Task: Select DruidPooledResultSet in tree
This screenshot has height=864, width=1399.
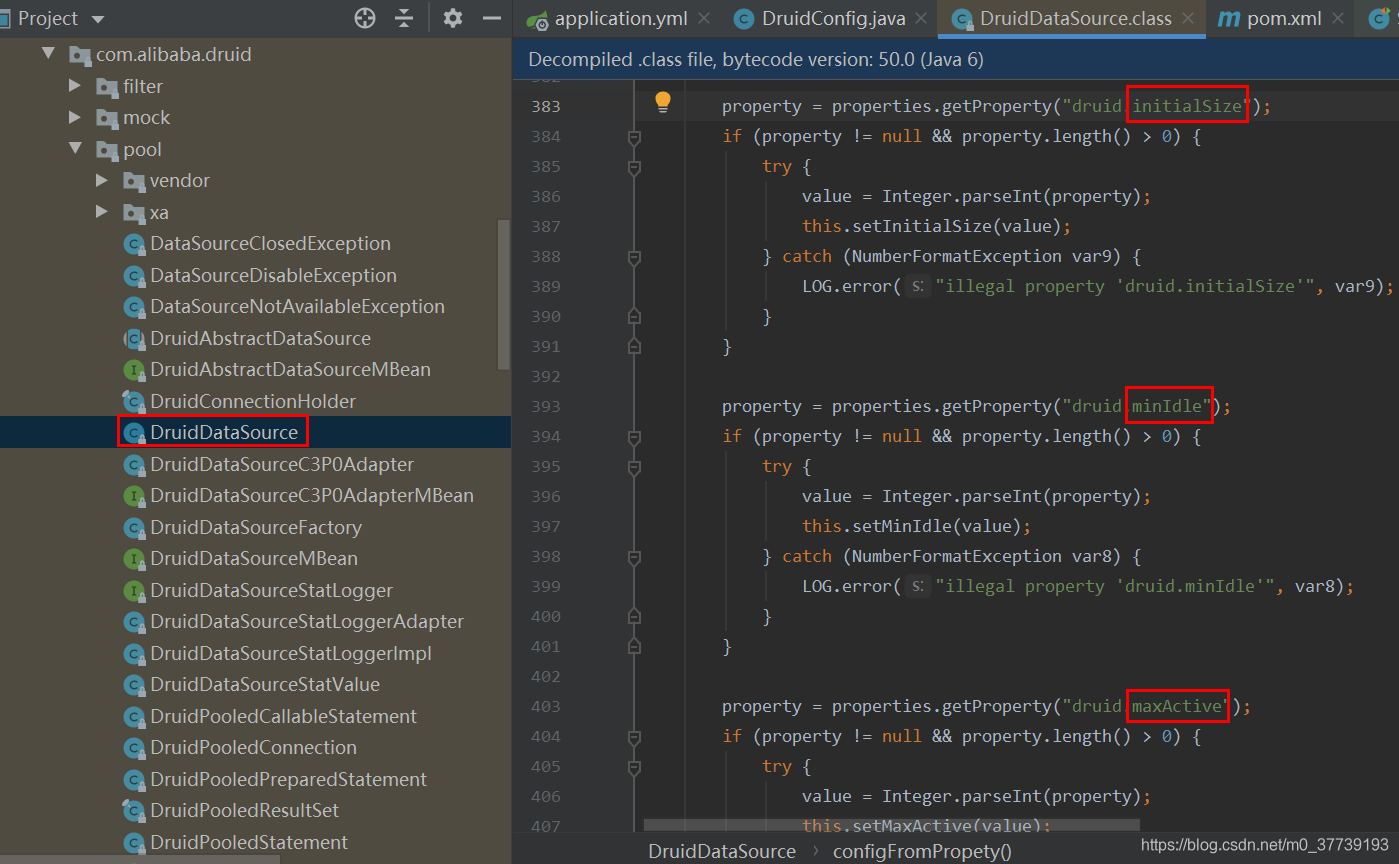Action: (x=244, y=810)
